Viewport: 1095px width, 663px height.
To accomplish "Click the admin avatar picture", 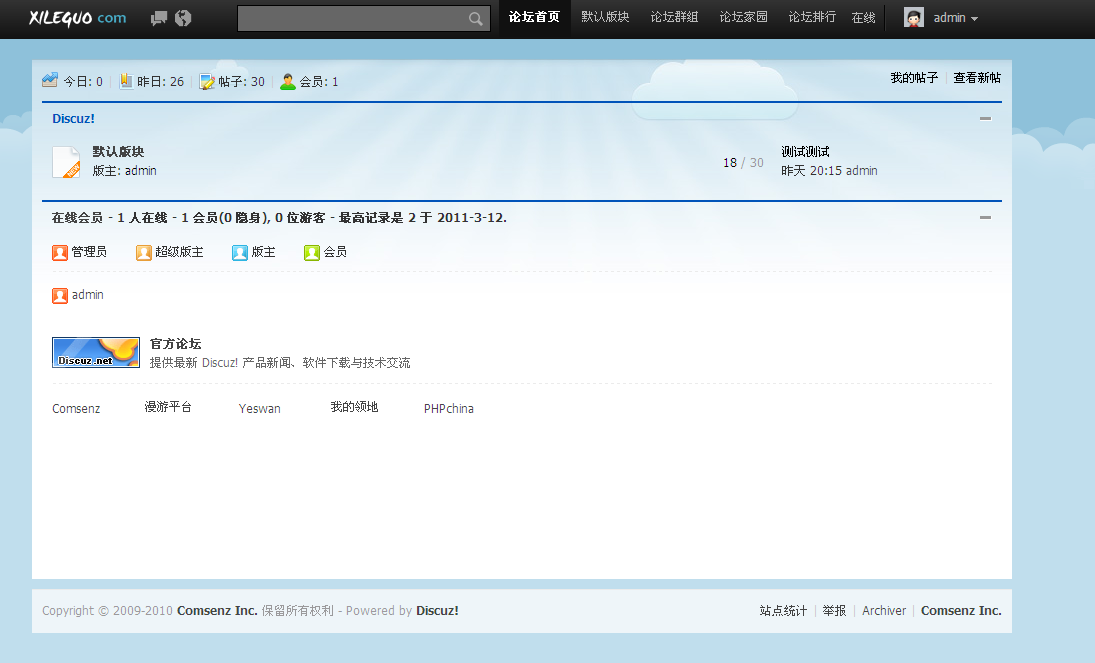I will (913, 17).
